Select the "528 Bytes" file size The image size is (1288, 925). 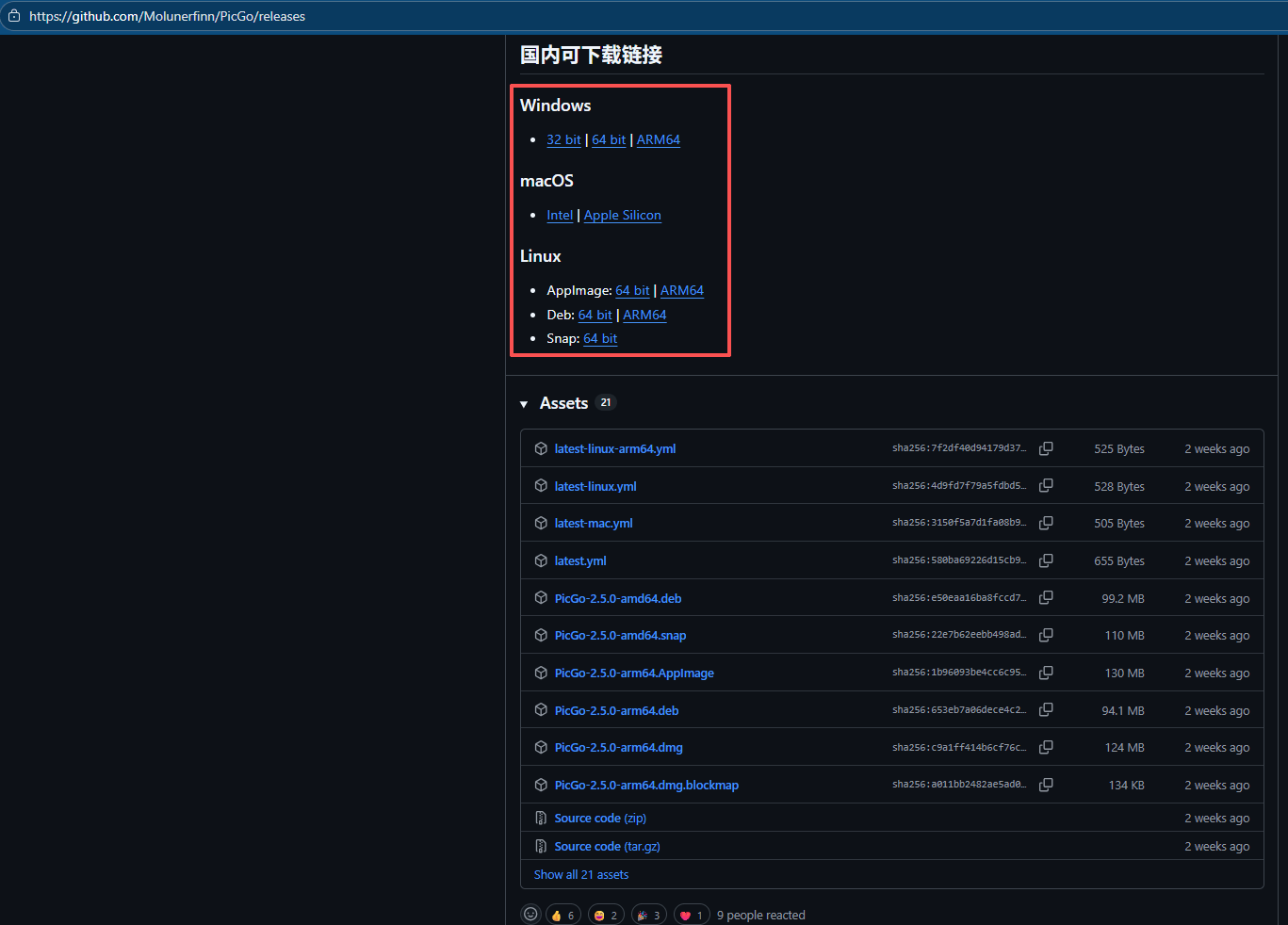point(1119,486)
